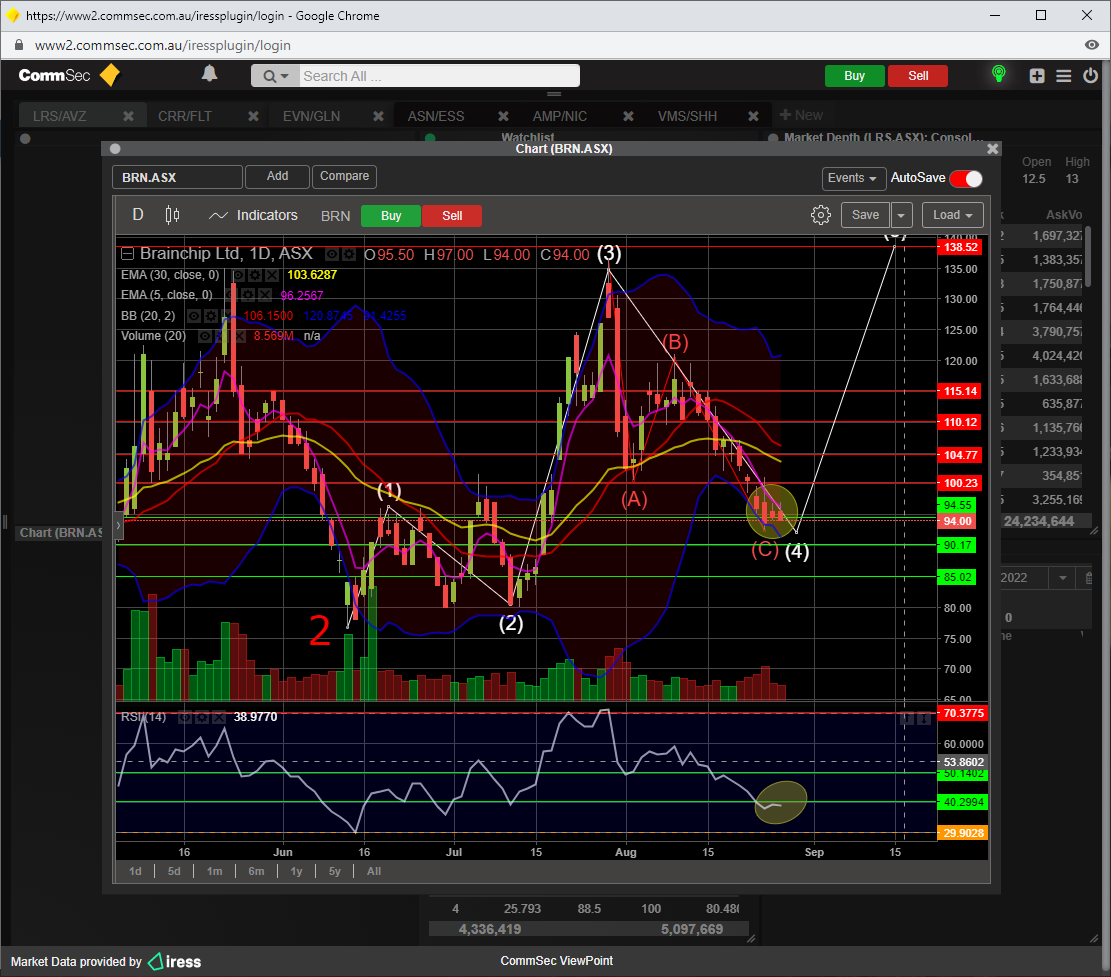This screenshot has width=1111, height=977.
Task: Select the 6m time range
Action: [x=256, y=871]
